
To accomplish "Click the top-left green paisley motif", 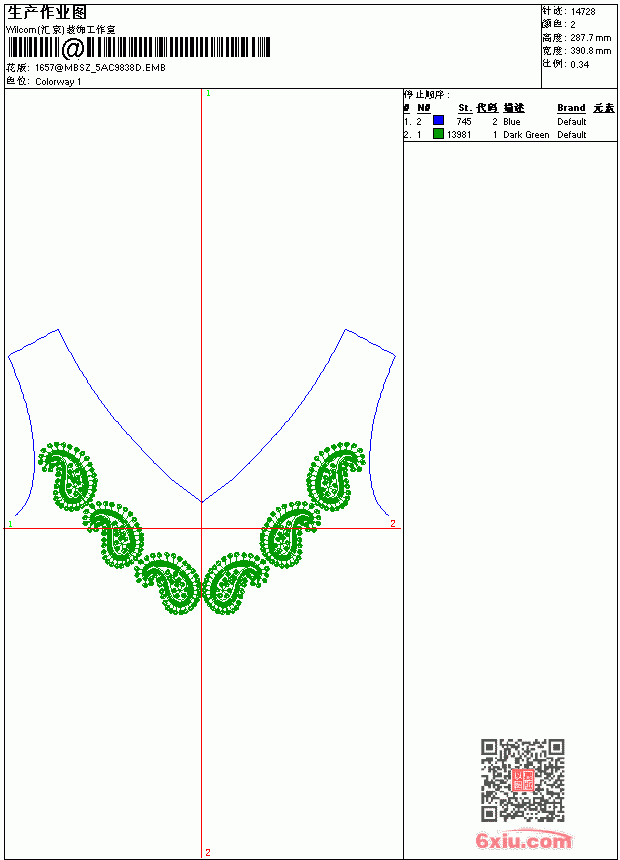I will (67, 476).
